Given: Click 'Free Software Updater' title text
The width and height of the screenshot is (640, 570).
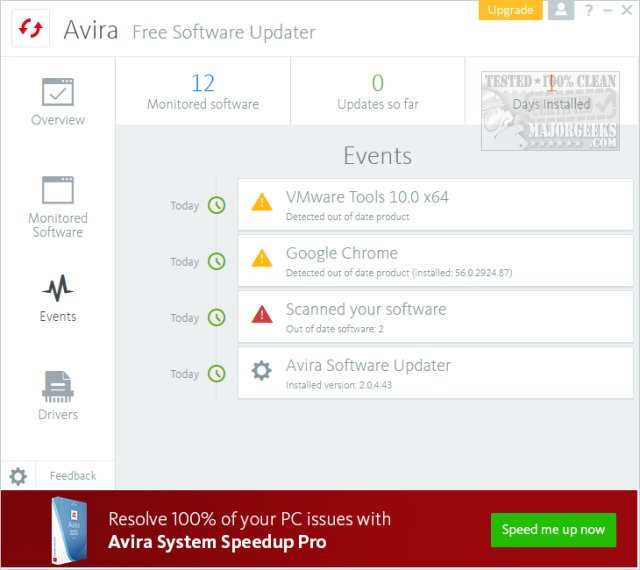Looking at the screenshot, I should [224, 32].
